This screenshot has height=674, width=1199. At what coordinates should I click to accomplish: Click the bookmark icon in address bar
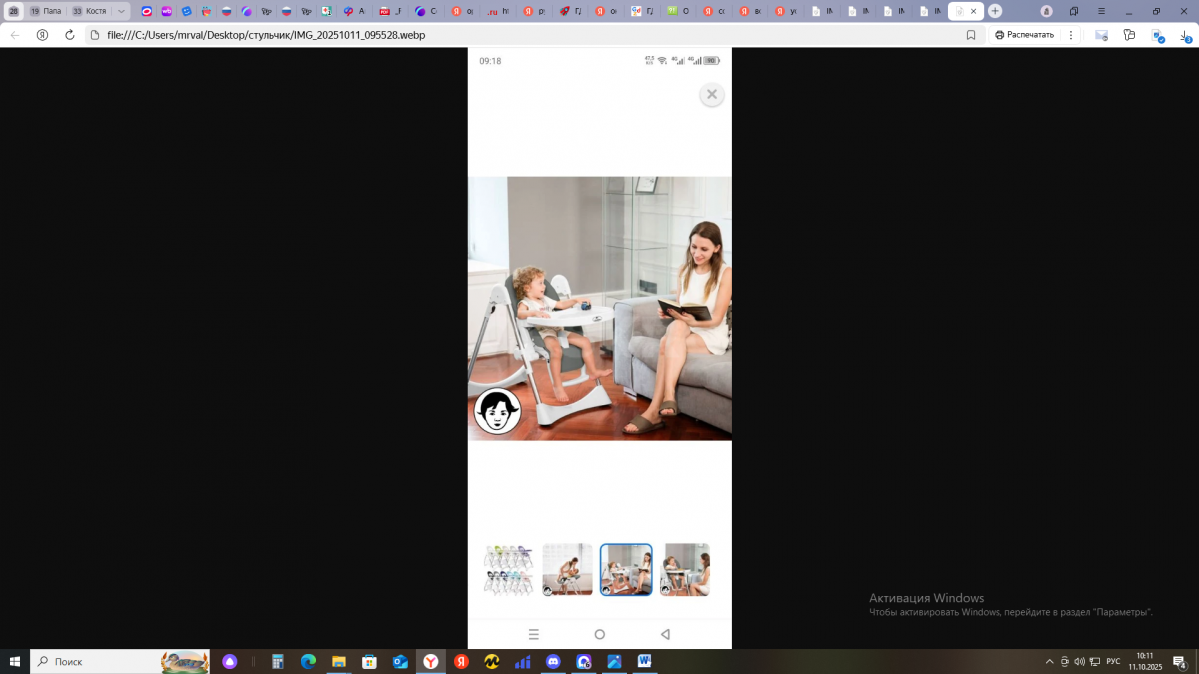point(970,35)
